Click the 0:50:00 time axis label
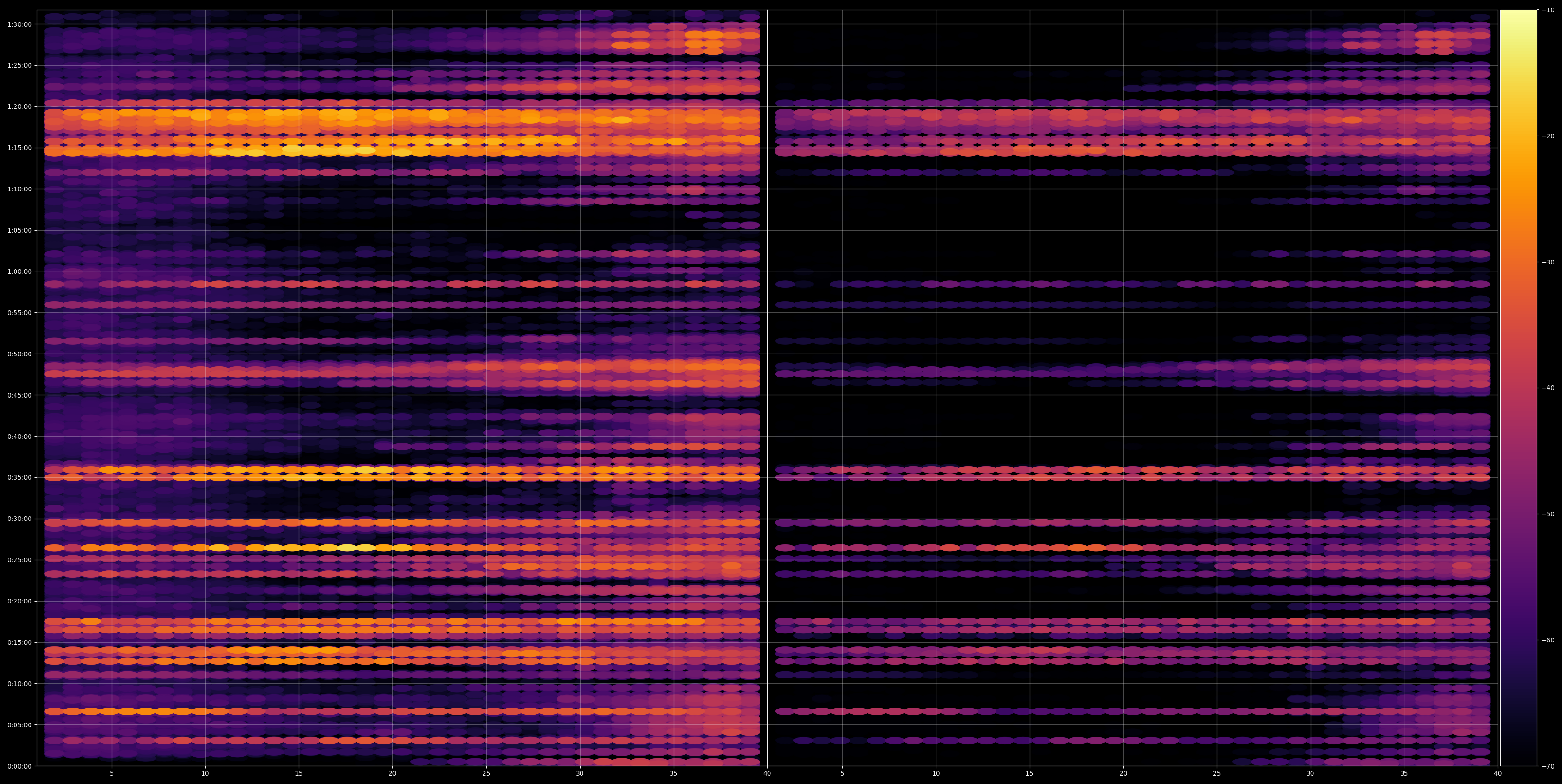Screen dimensions: 1562x784 pyautogui.click(x=19, y=354)
